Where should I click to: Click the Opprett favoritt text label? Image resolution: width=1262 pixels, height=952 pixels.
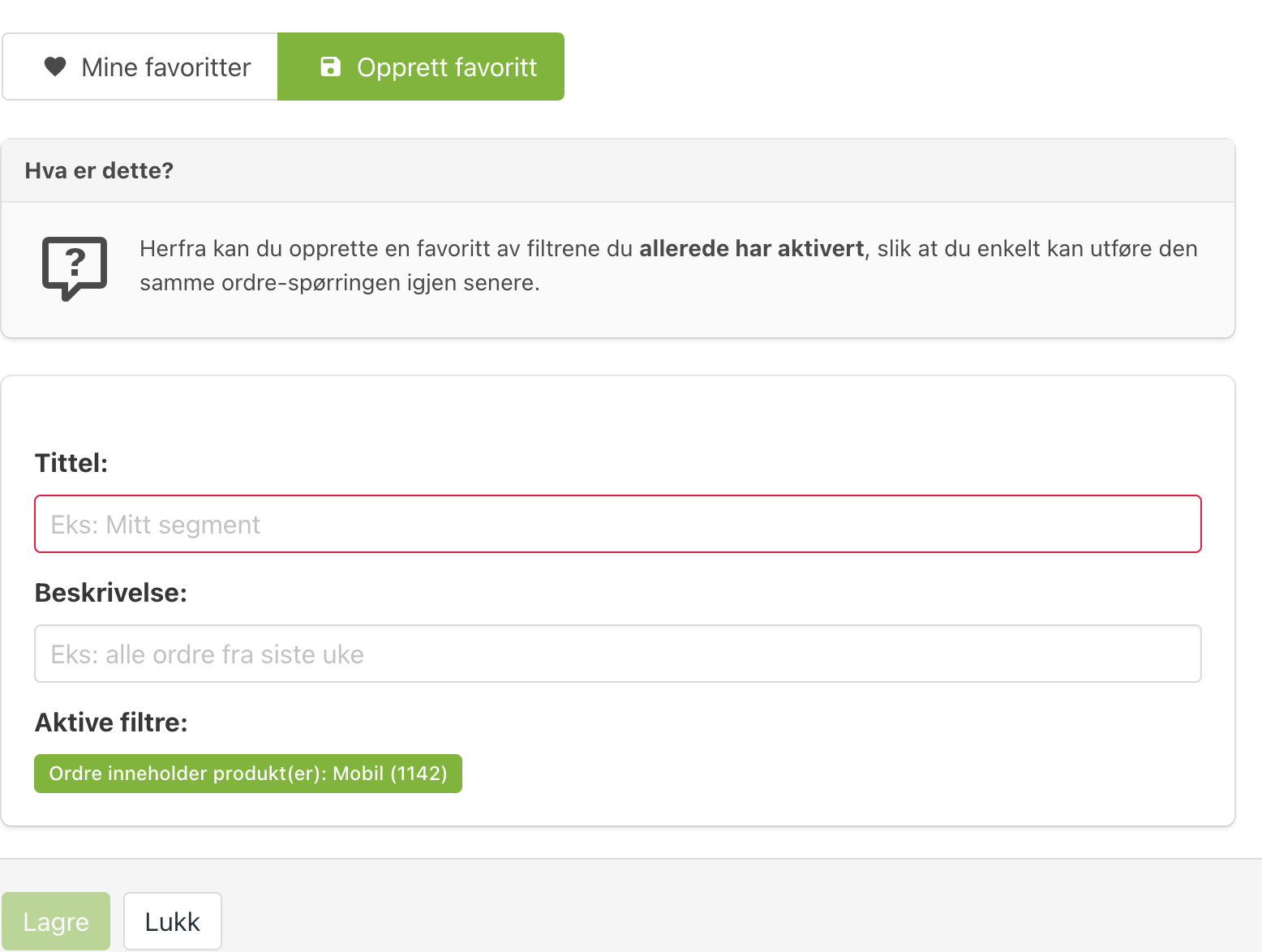pyautogui.click(x=447, y=67)
